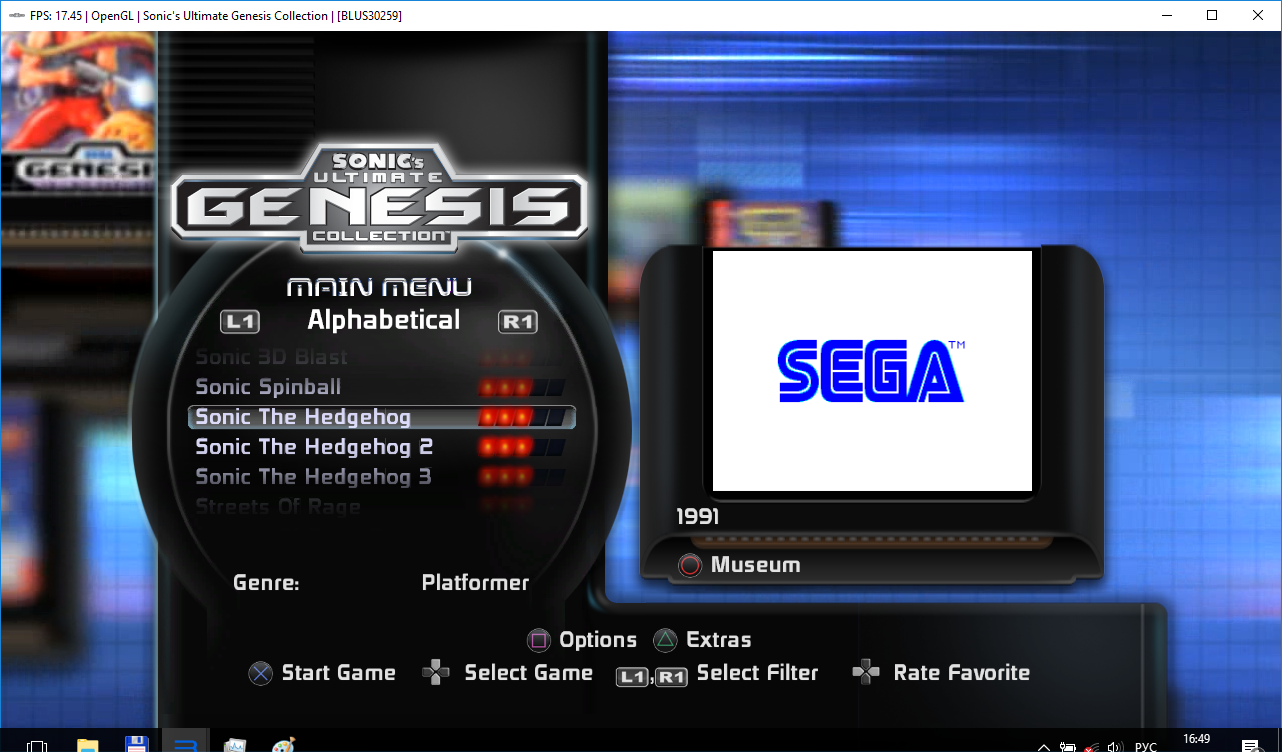Viewport: 1282px width, 752px height.
Task: Click the picture app icon next to Paint on the taskbar
Action: 235,745
